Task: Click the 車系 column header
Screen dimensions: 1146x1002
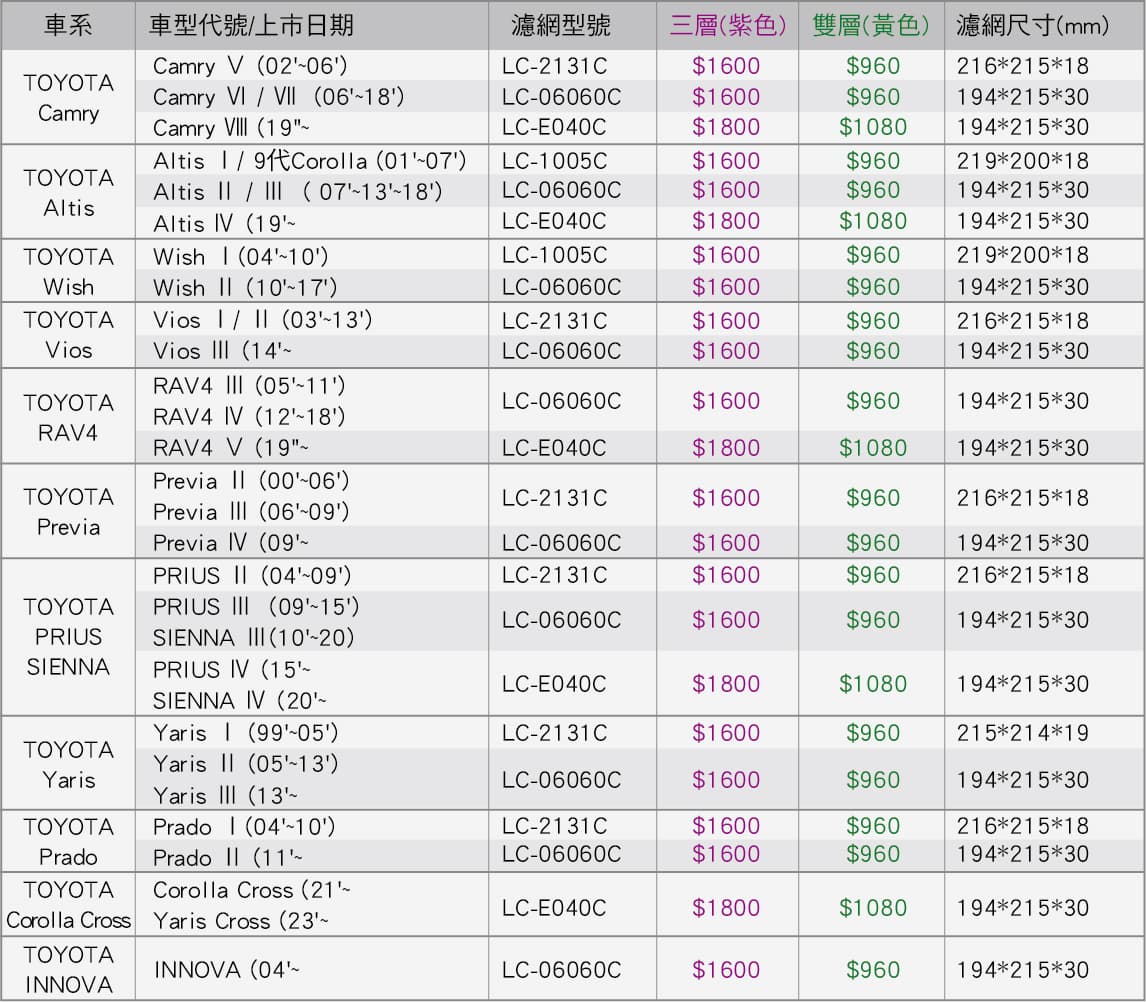Action: point(68,26)
